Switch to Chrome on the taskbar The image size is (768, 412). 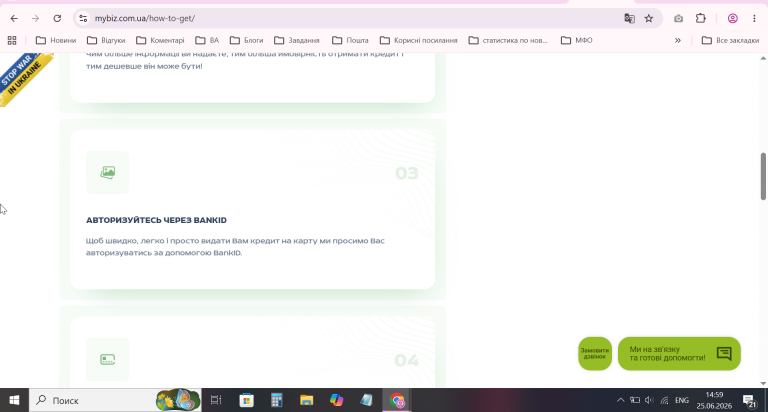(x=397, y=400)
